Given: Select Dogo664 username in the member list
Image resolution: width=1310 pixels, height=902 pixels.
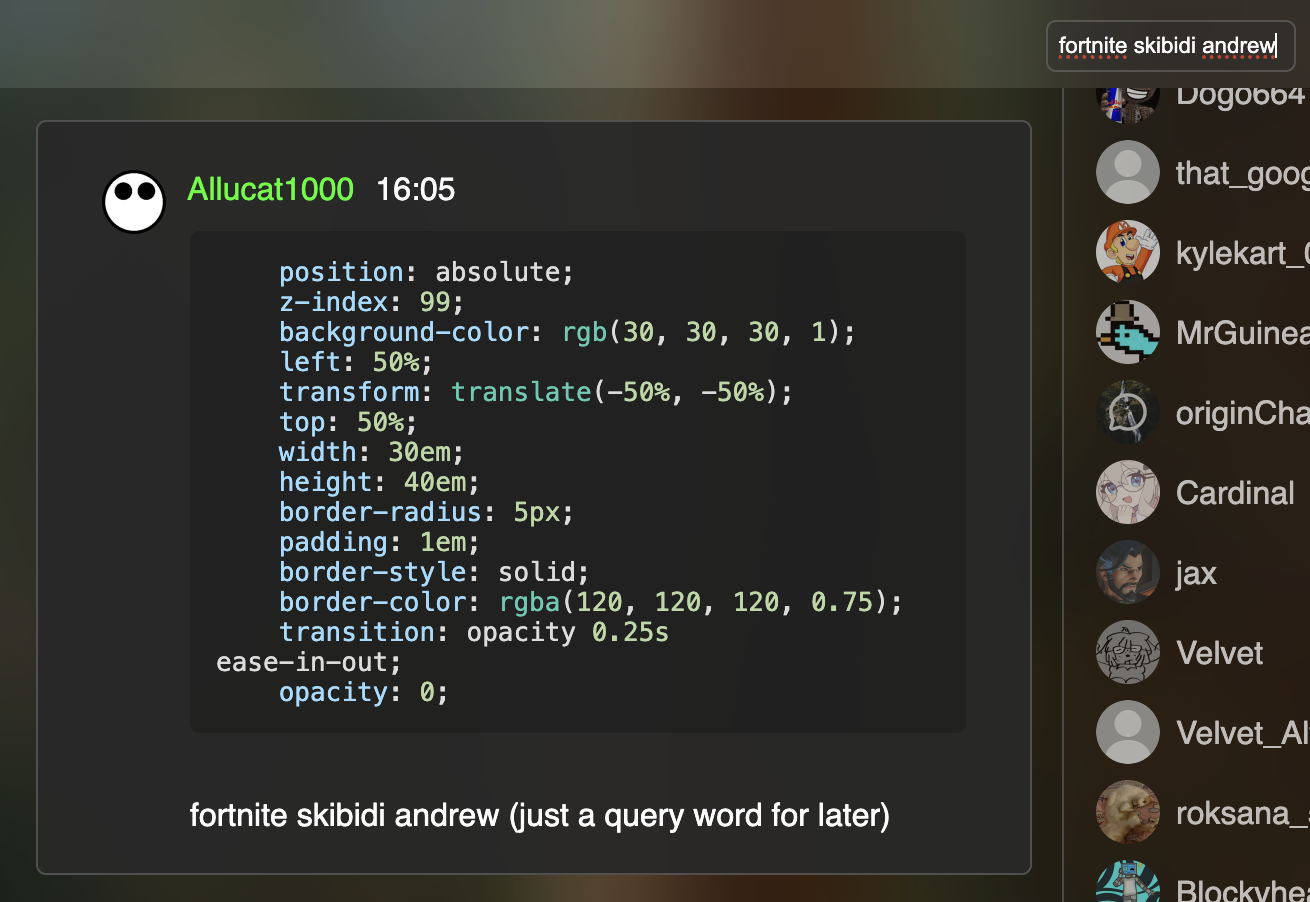Looking at the screenshot, I should (1241, 95).
